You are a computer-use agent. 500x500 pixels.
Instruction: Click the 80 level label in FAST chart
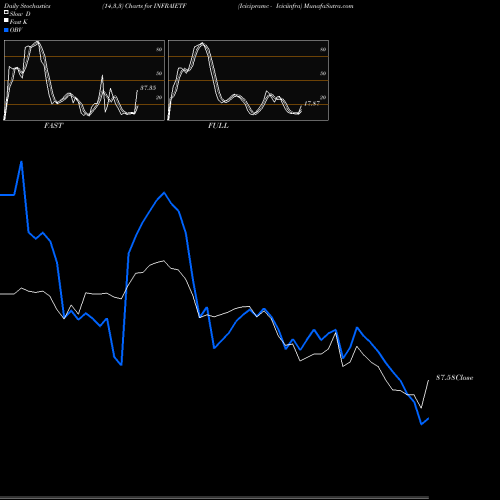tap(159, 49)
